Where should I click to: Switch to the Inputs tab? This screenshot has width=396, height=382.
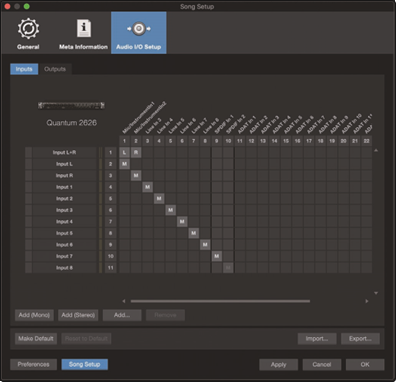click(x=24, y=69)
